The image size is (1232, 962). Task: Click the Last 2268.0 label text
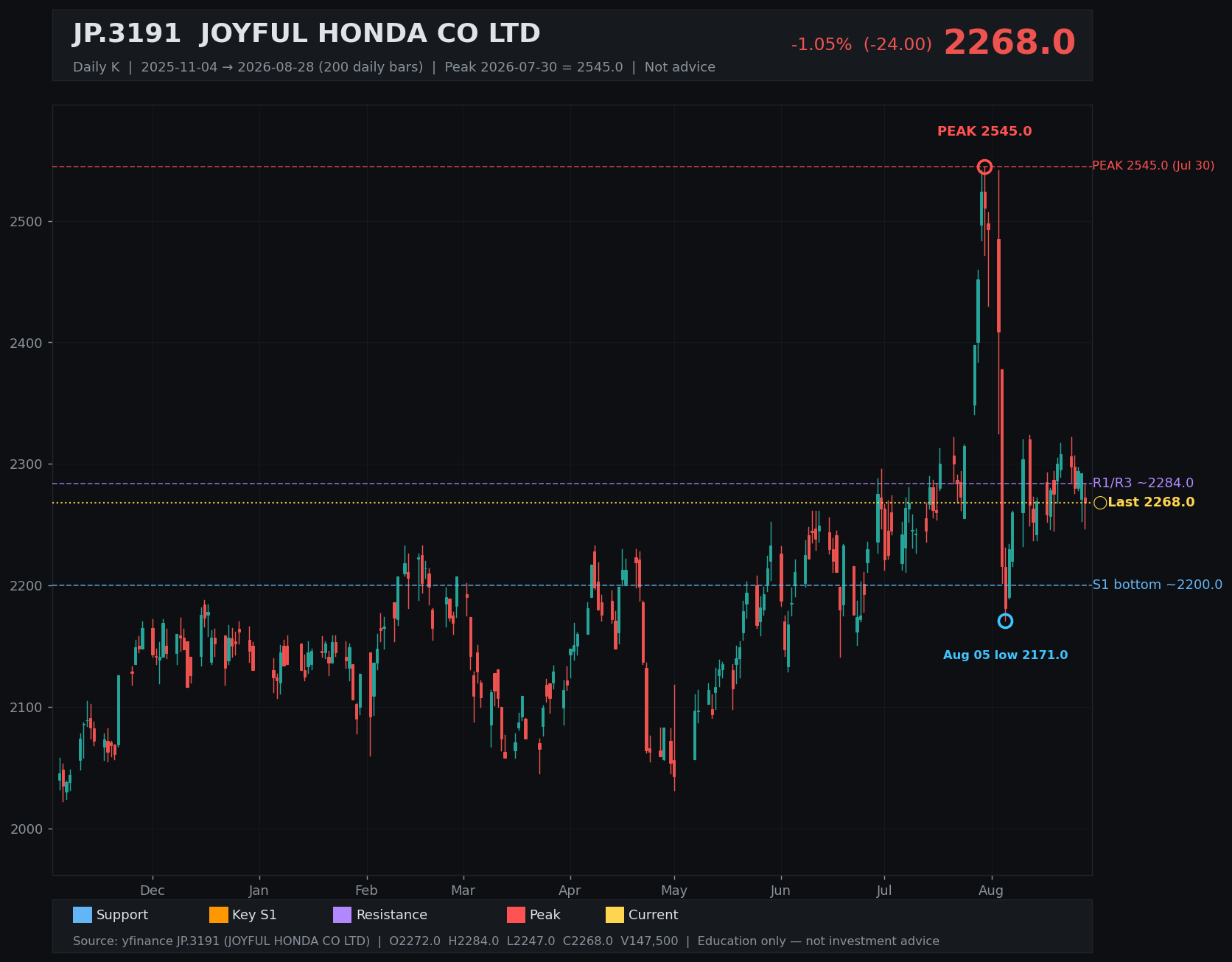(1151, 502)
